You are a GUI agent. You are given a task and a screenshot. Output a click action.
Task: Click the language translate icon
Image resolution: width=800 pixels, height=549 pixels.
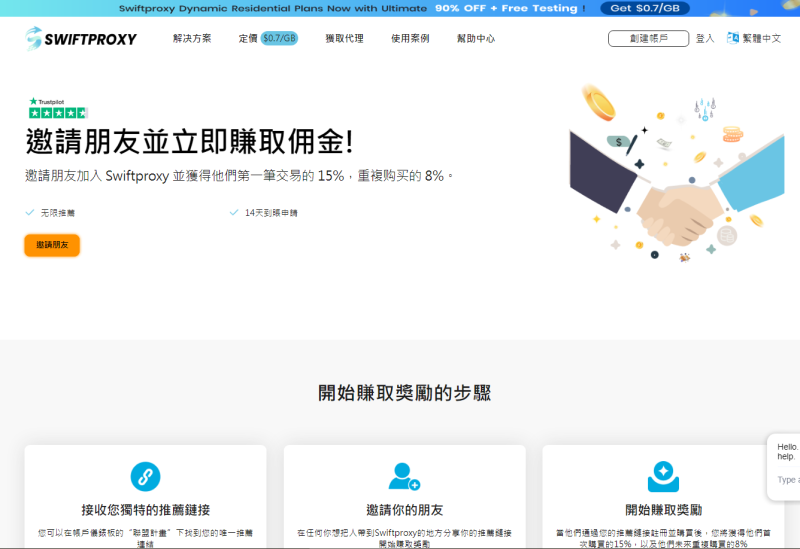pyautogui.click(x=733, y=38)
